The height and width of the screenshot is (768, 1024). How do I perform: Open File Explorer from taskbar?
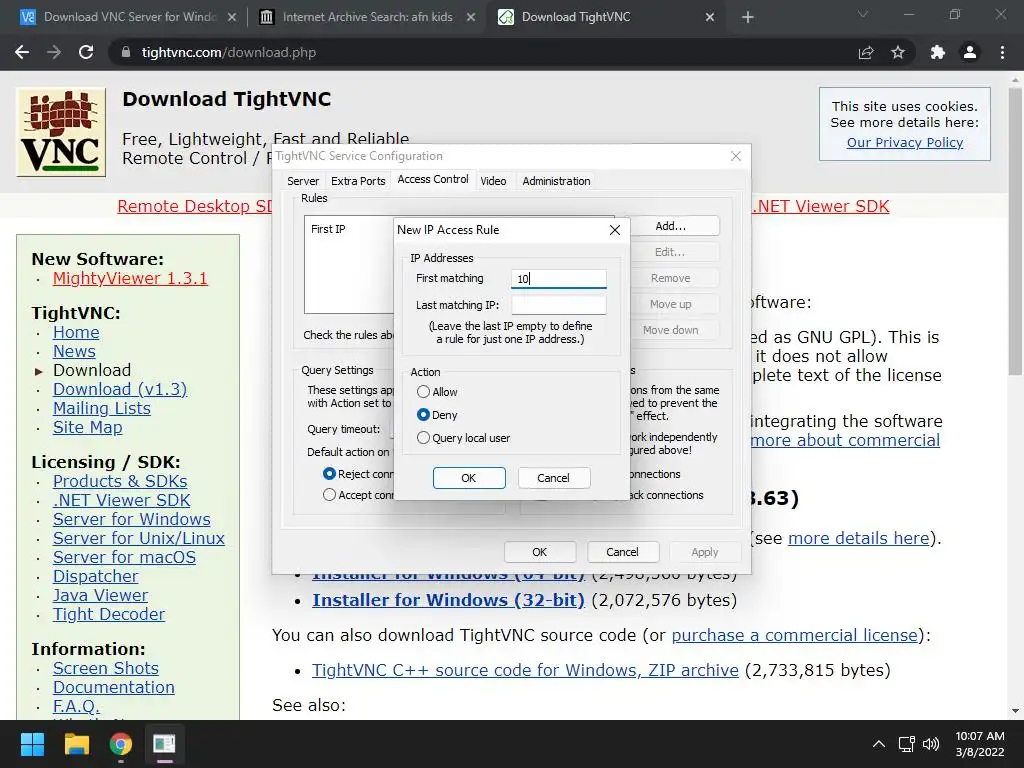click(76, 744)
